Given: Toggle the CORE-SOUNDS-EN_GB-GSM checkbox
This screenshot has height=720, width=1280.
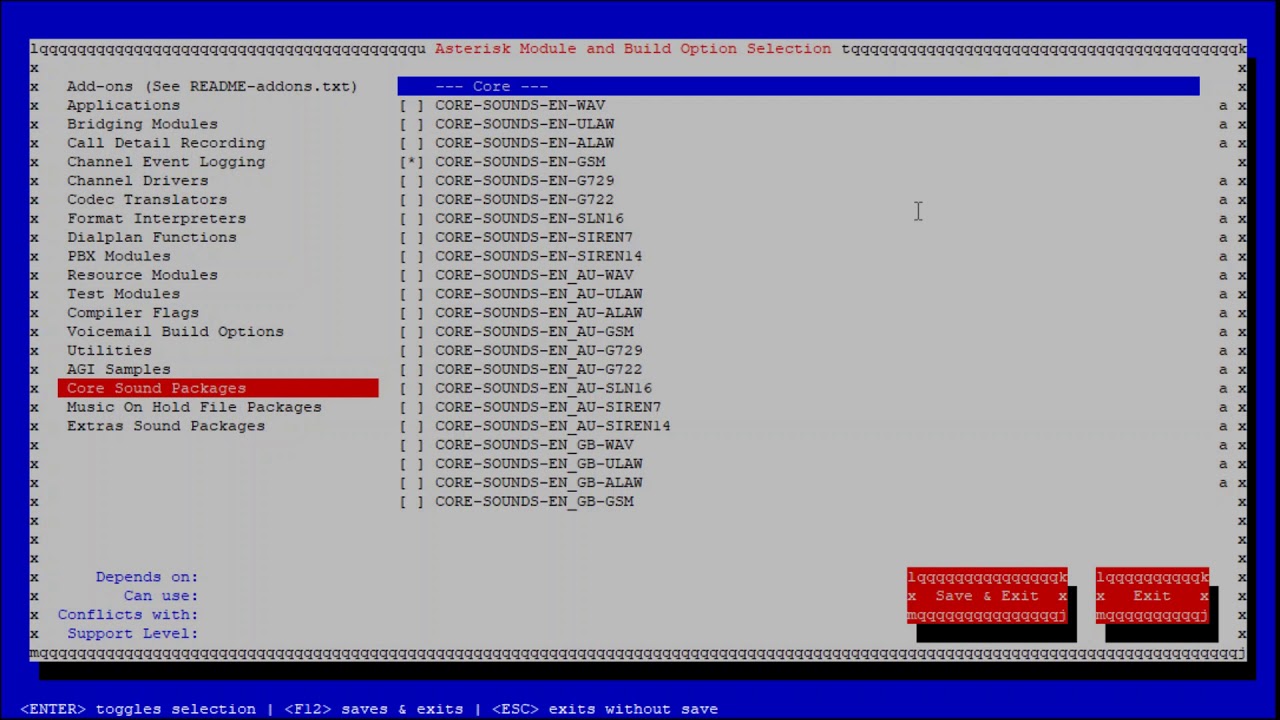Looking at the screenshot, I should tap(411, 502).
